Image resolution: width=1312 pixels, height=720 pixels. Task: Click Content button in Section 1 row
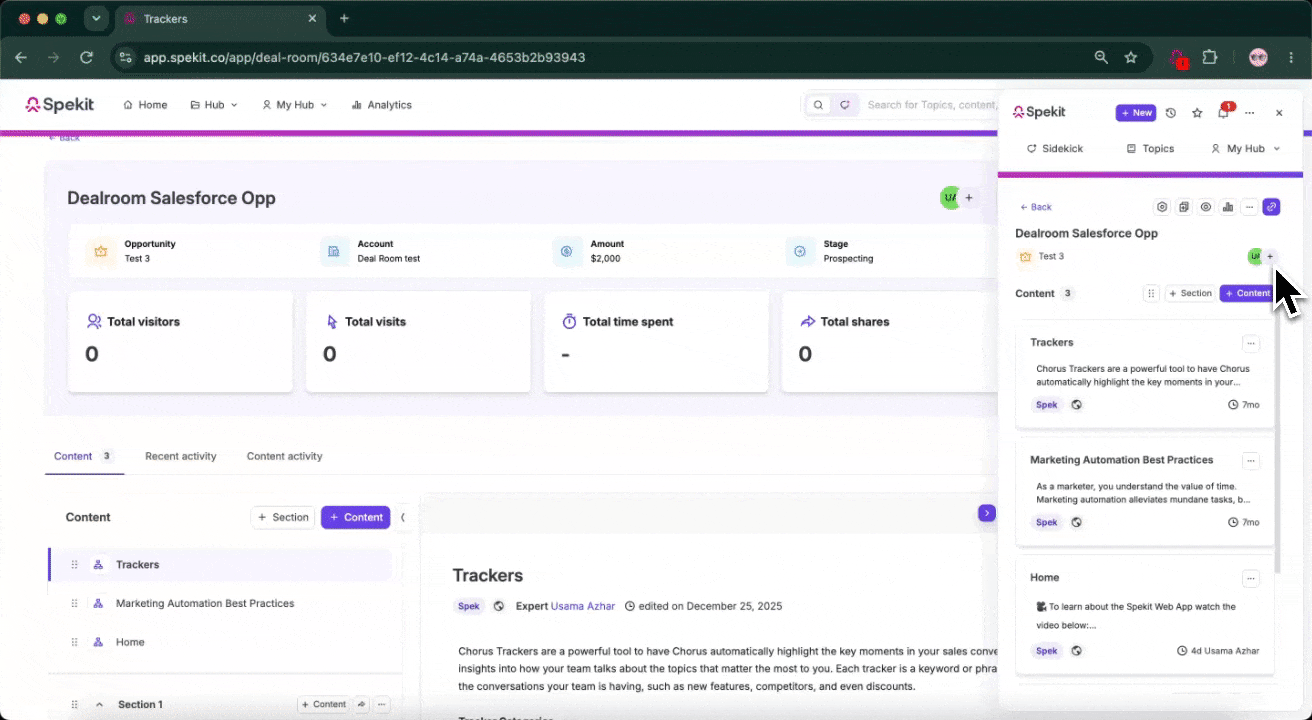tap(323, 705)
